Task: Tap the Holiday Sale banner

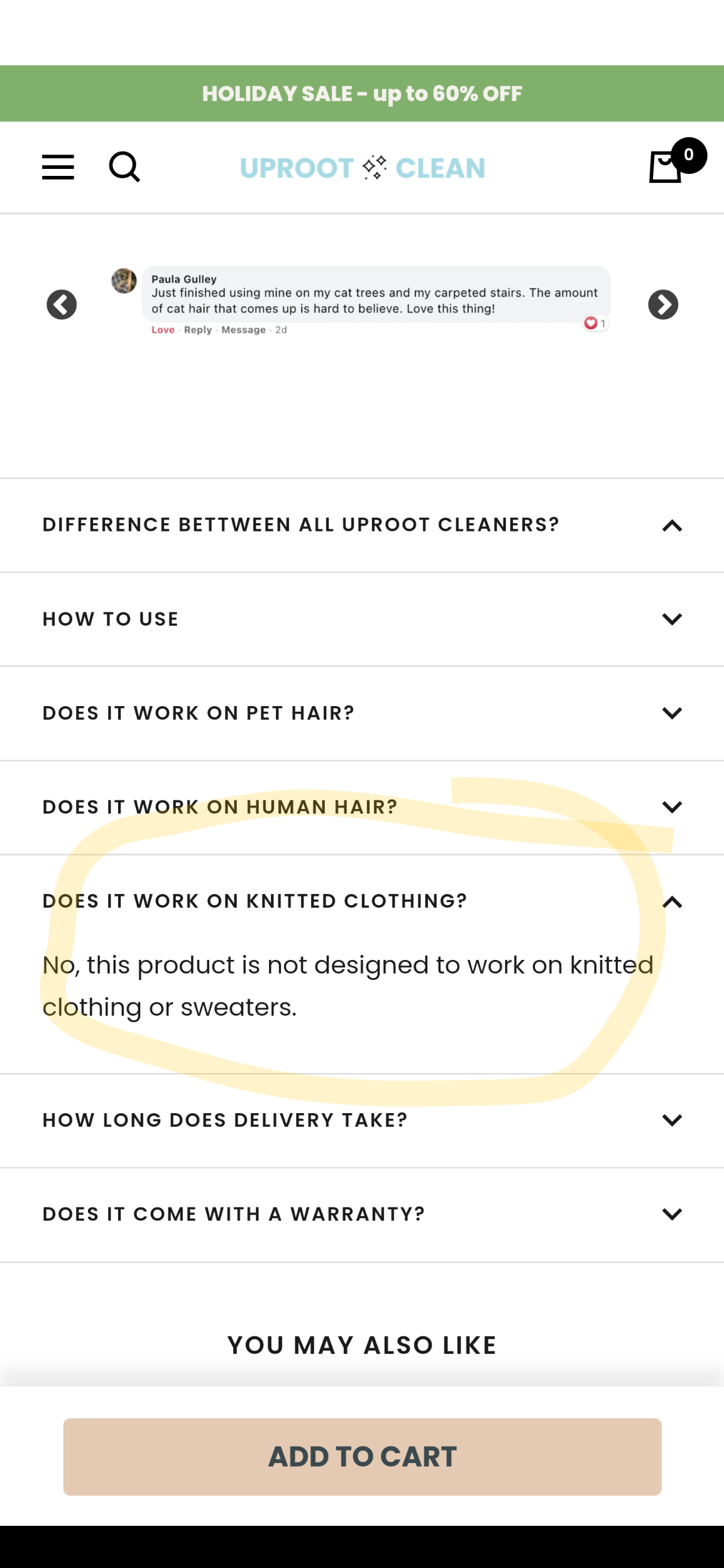Action: tap(362, 94)
